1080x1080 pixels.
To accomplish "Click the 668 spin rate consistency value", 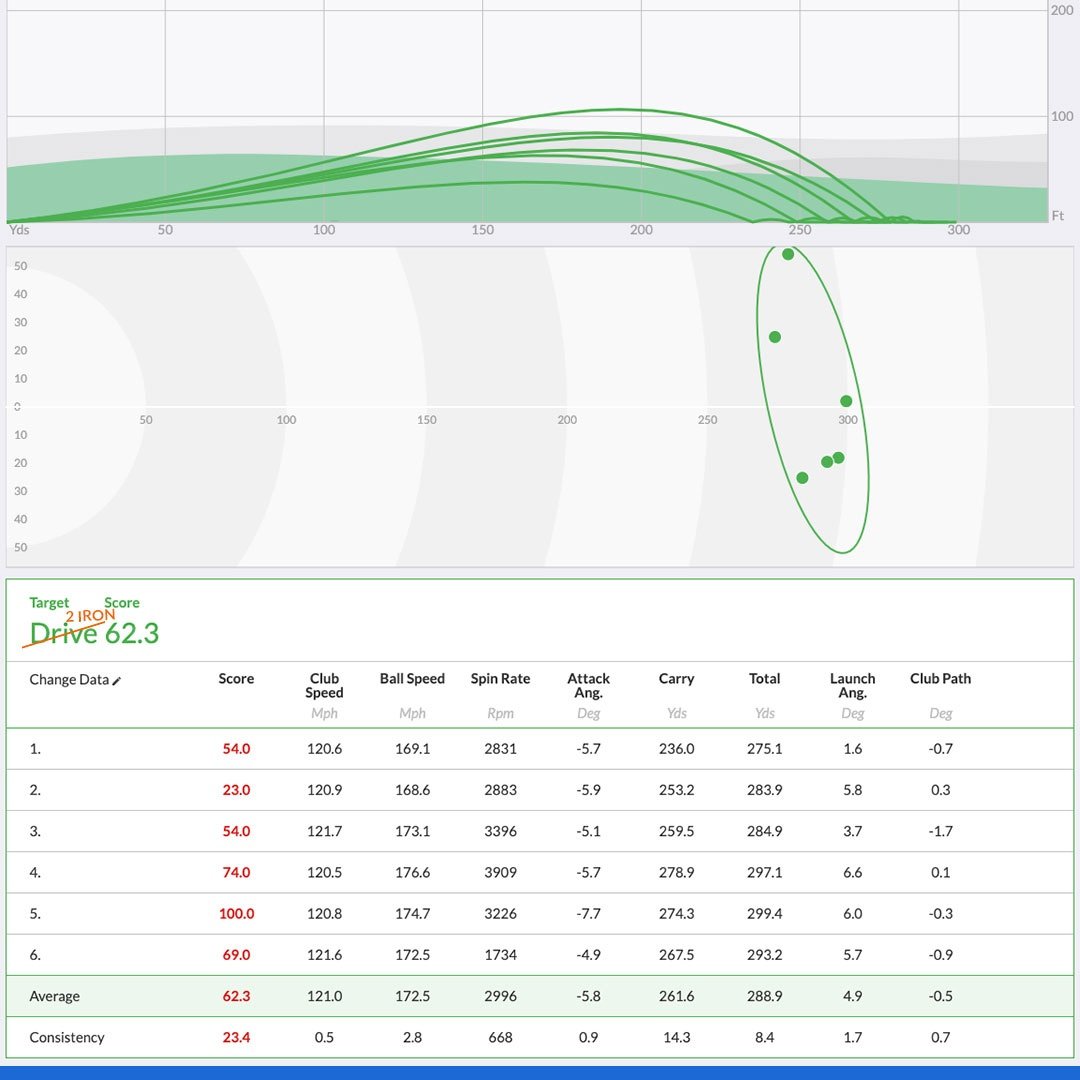I will [501, 1037].
